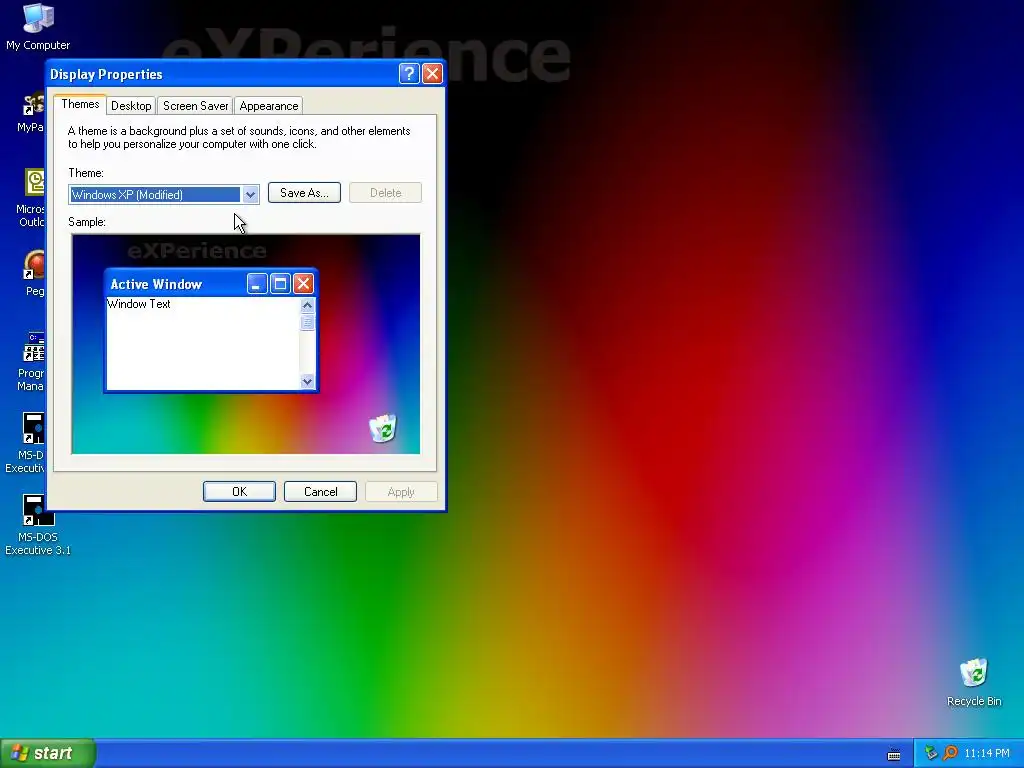The height and width of the screenshot is (768, 1024).
Task: Click the sample window minimize button
Action: point(257,283)
